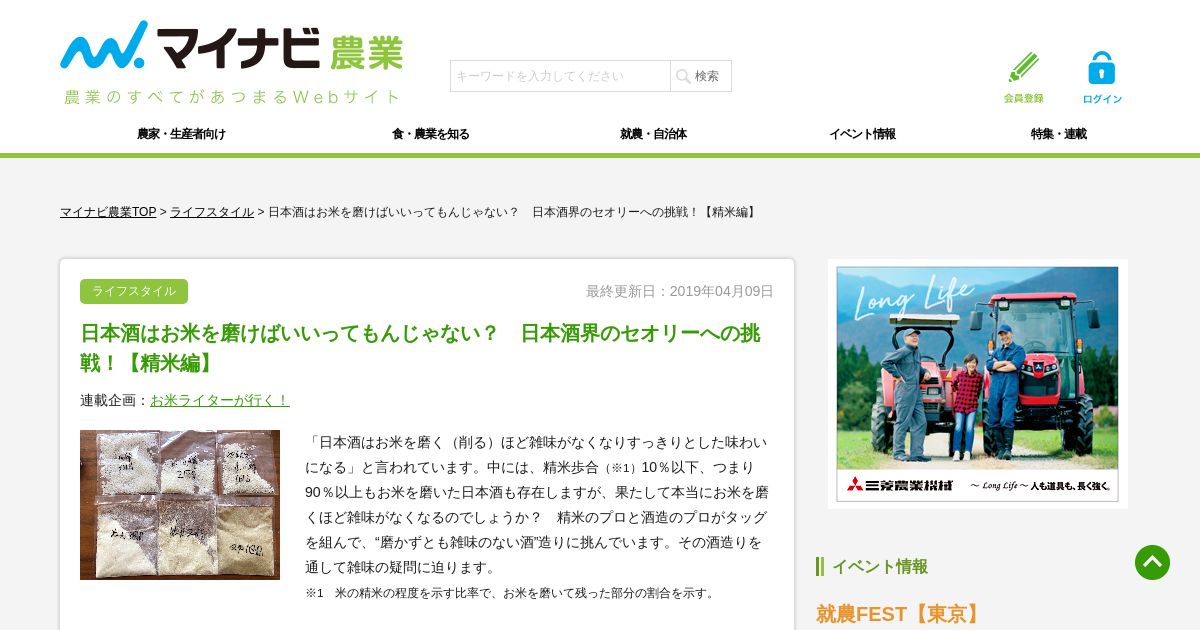Image resolution: width=1200 pixels, height=630 pixels.
Task: Click the マイナビ農業 site logo
Action: (231, 46)
